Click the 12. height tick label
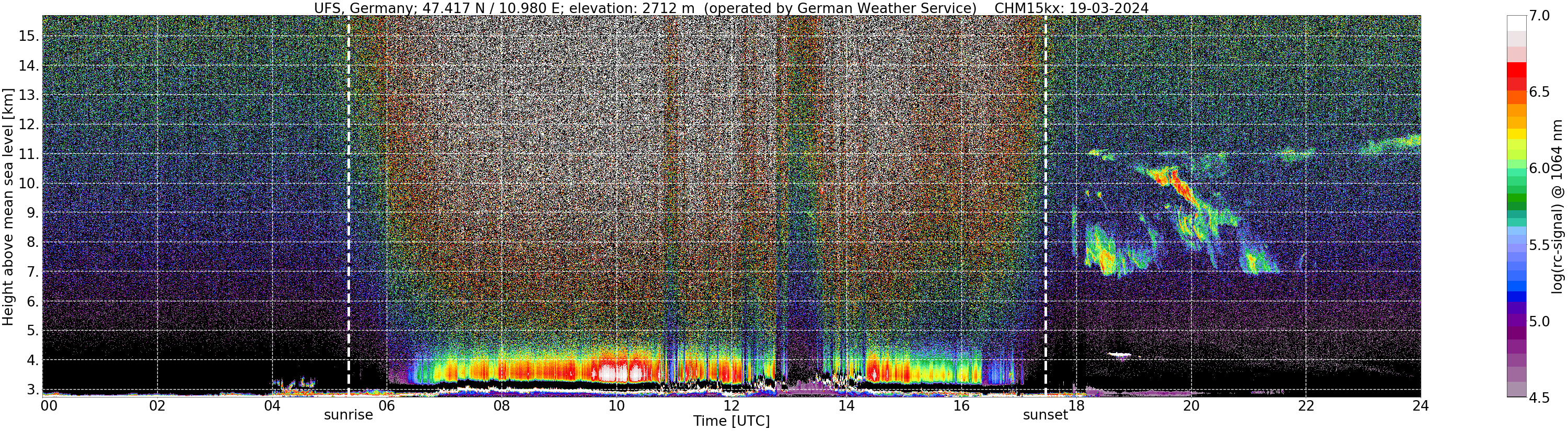This screenshot has height=431, width=1568. [x=29, y=125]
